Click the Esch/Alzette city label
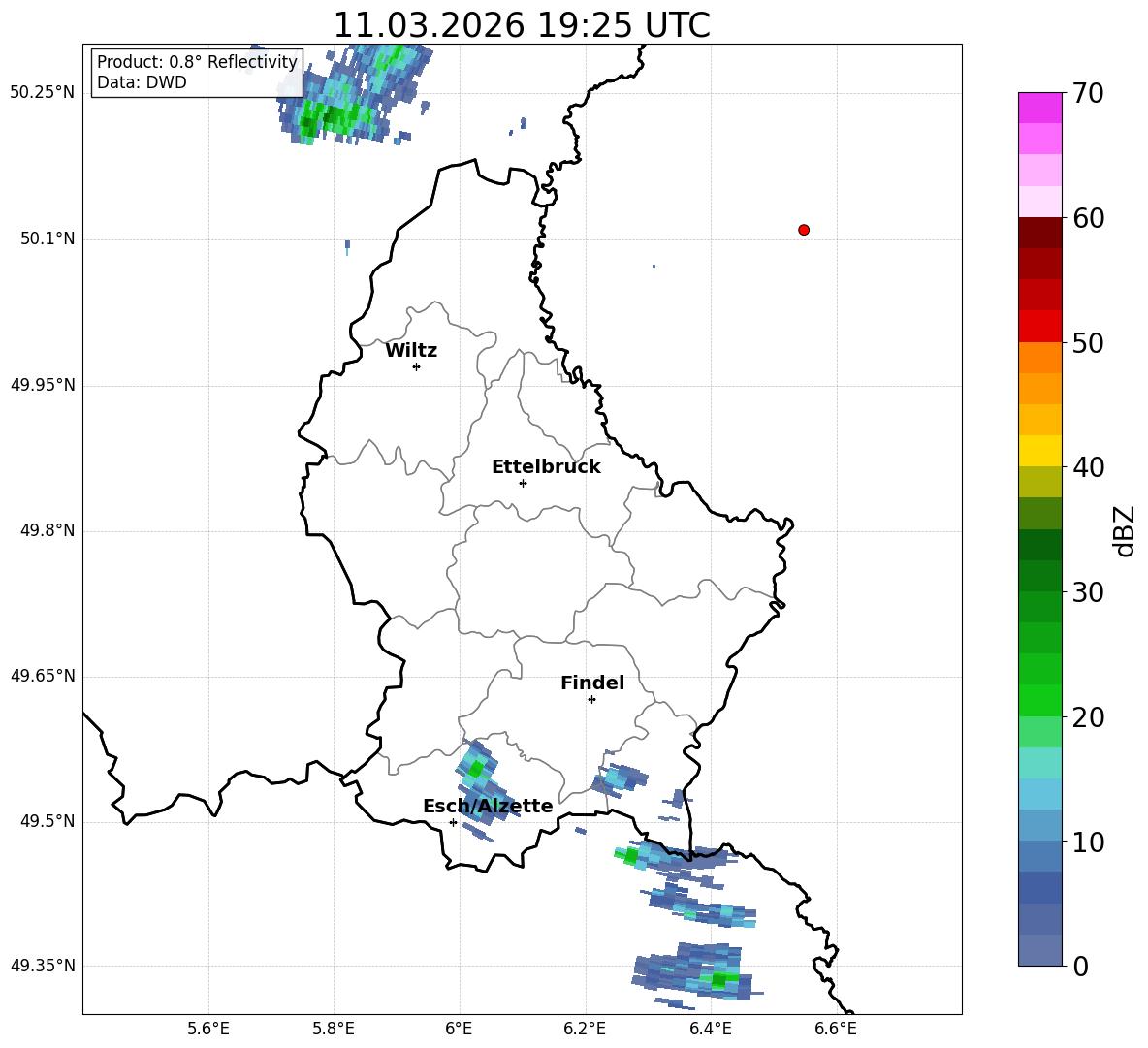1148x1048 pixels. pos(488,806)
